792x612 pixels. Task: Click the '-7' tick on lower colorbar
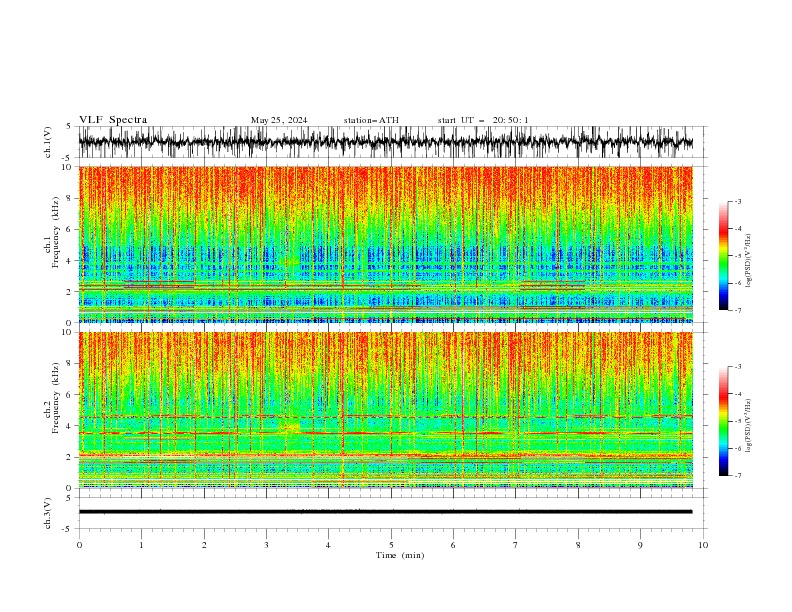click(x=738, y=476)
